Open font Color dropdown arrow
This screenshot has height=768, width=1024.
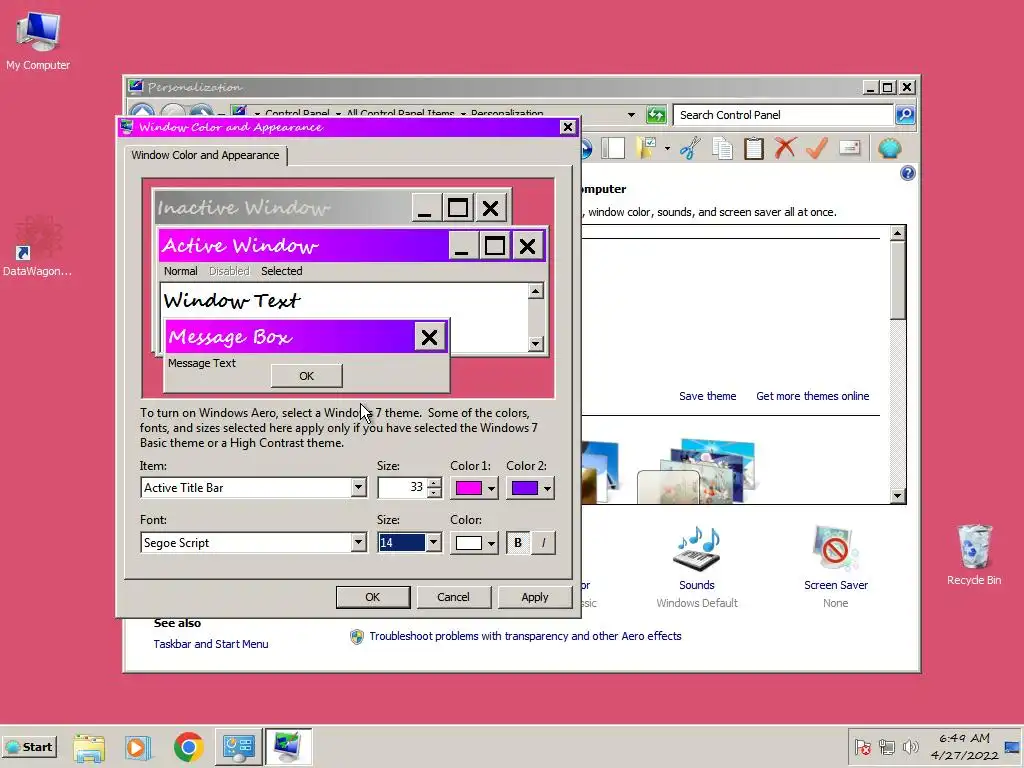click(491, 543)
